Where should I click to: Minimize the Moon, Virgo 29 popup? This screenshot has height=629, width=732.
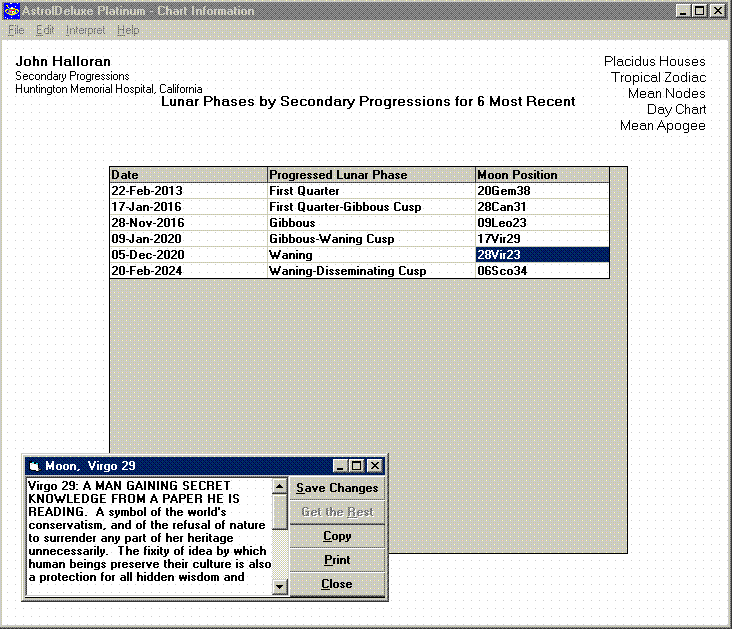pyautogui.click(x=341, y=466)
